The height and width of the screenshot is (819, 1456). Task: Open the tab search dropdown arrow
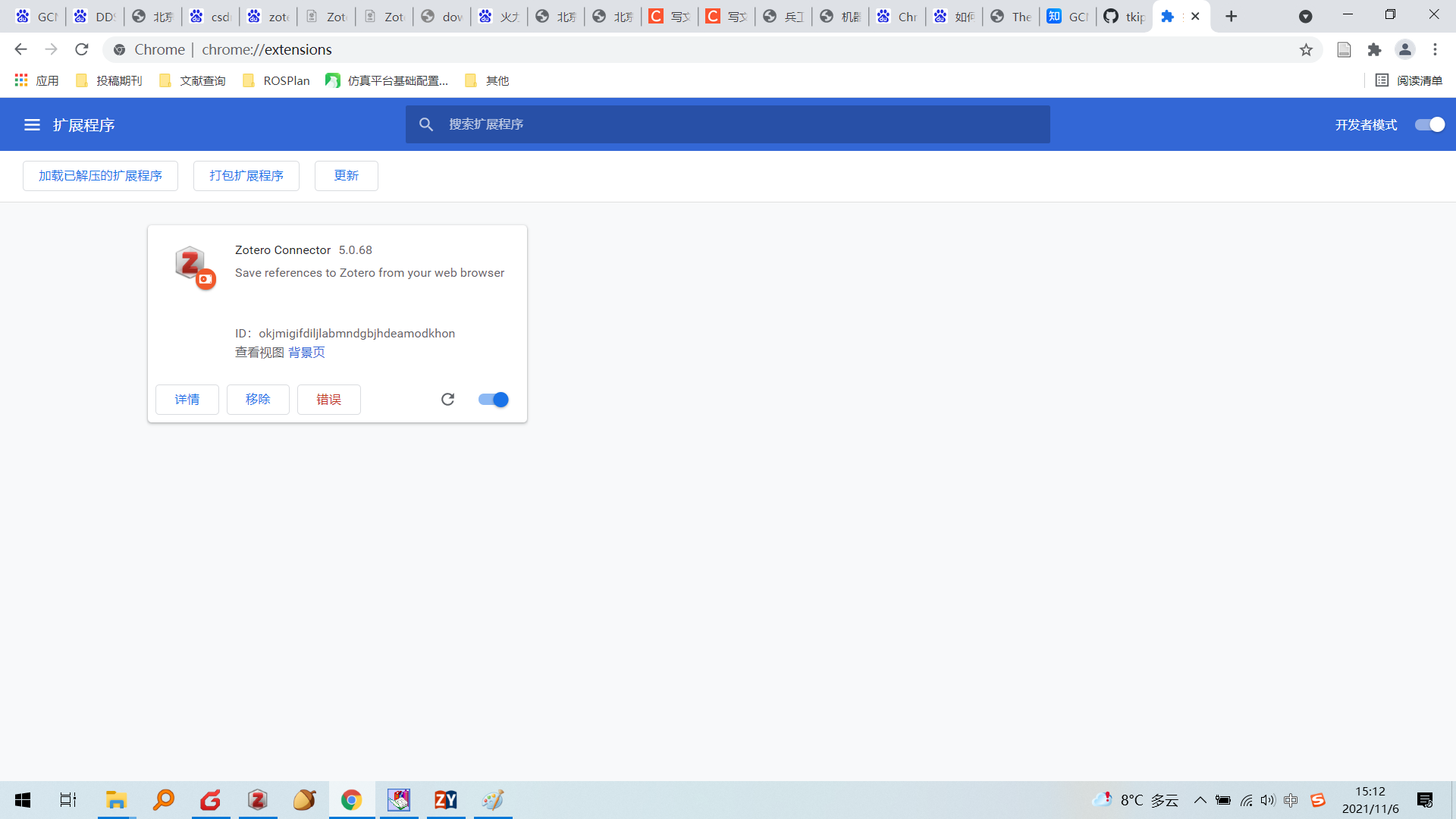pos(1306,17)
